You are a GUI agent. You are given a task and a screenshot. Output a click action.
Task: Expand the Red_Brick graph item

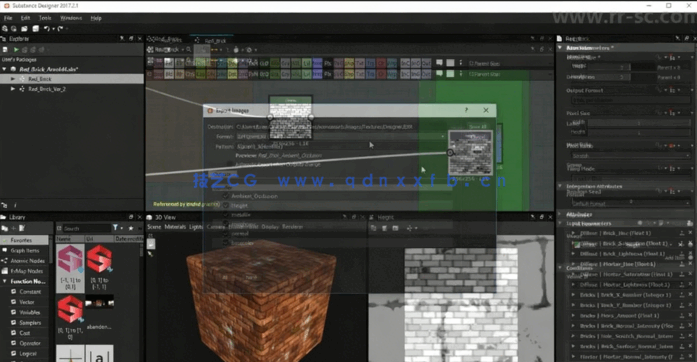[x=13, y=79]
